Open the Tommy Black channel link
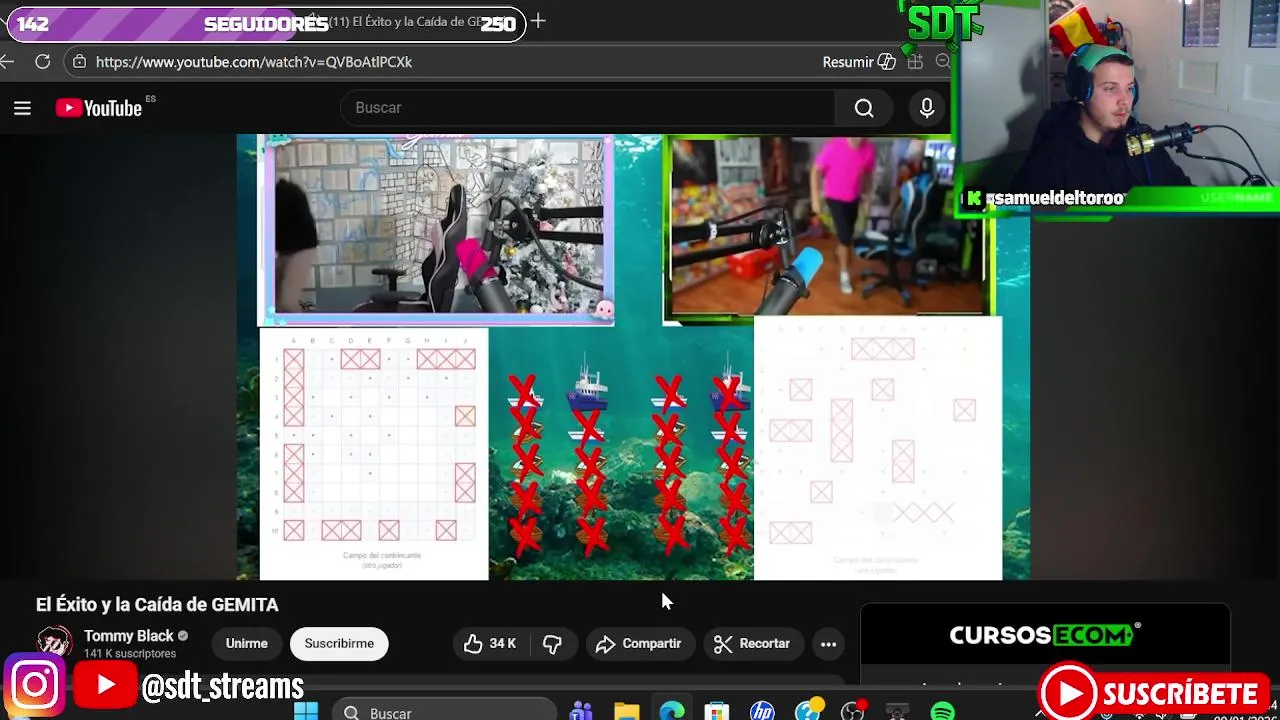Viewport: 1280px width, 720px height. click(x=129, y=636)
